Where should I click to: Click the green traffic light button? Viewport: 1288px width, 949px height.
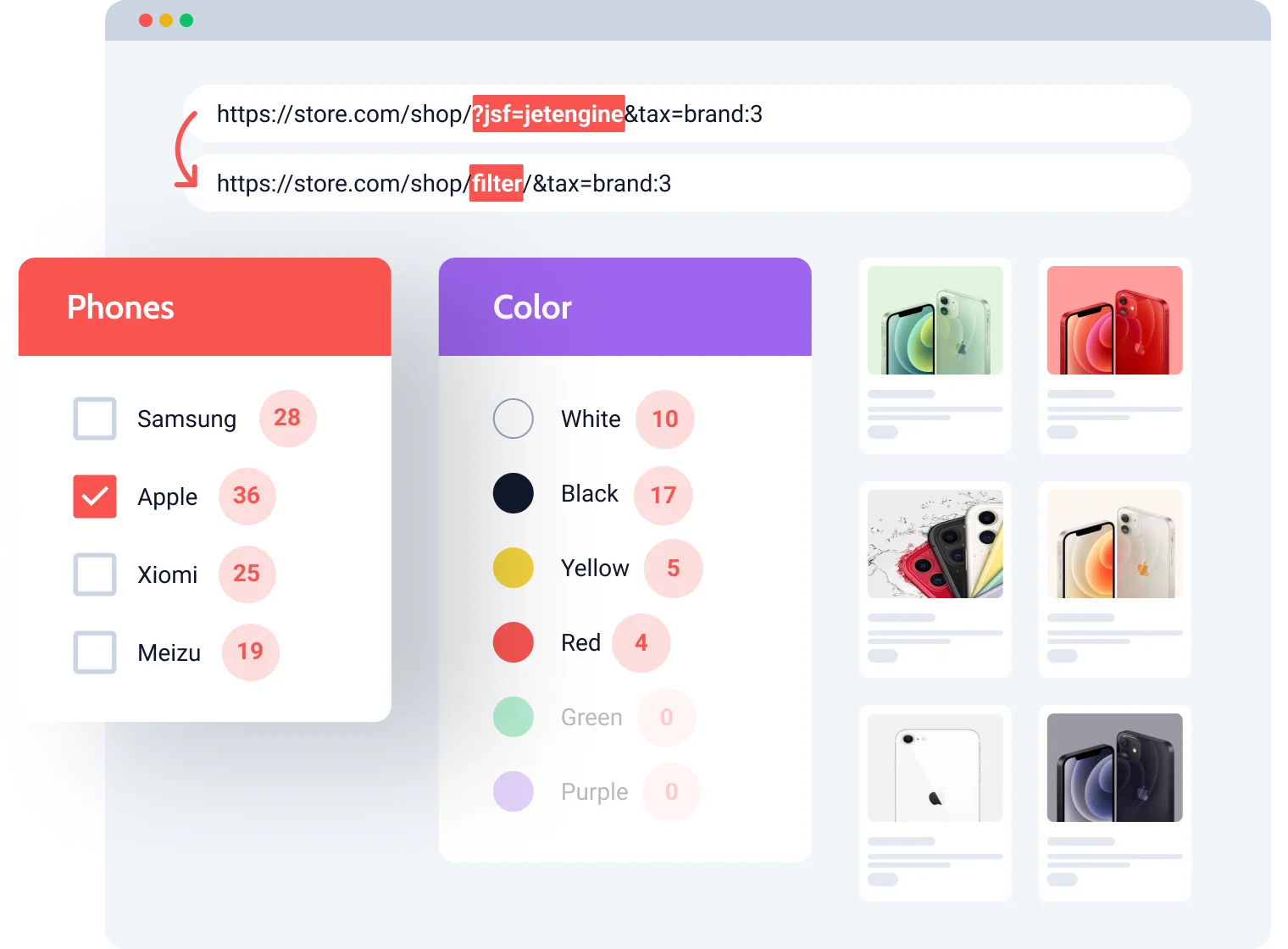pyautogui.click(x=186, y=18)
